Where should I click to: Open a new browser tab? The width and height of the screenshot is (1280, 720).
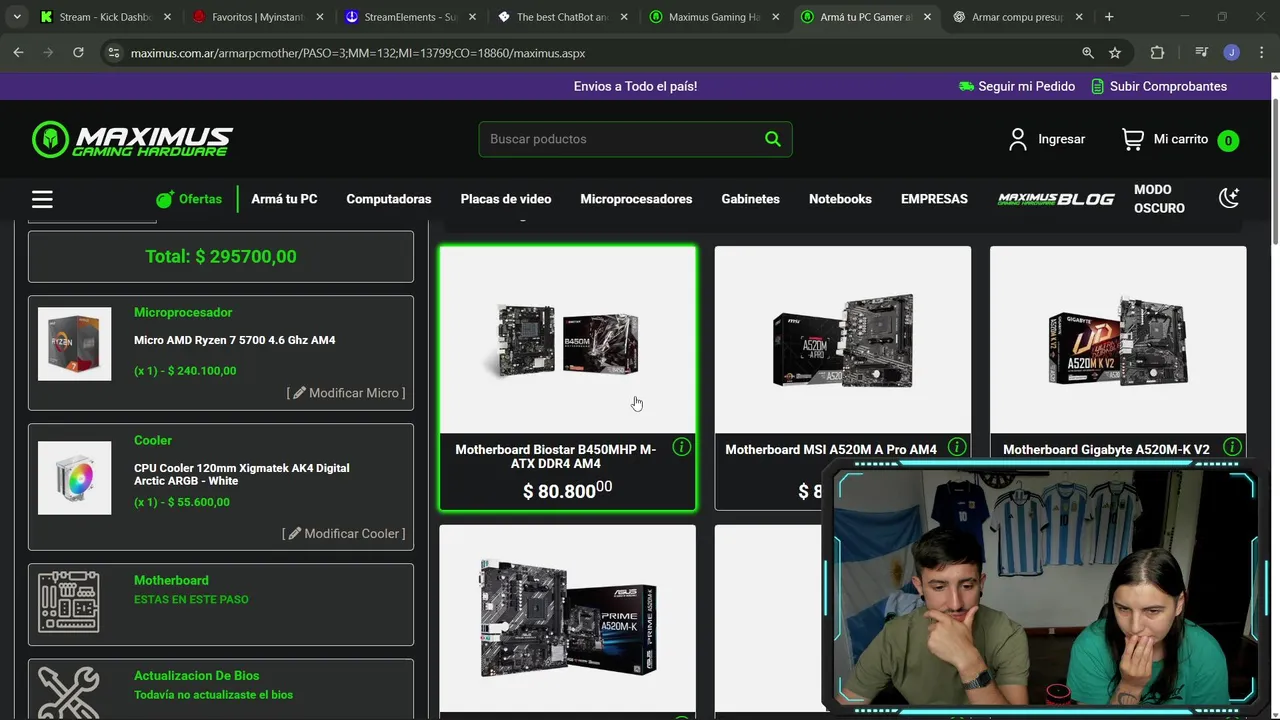click(1109, 17)
